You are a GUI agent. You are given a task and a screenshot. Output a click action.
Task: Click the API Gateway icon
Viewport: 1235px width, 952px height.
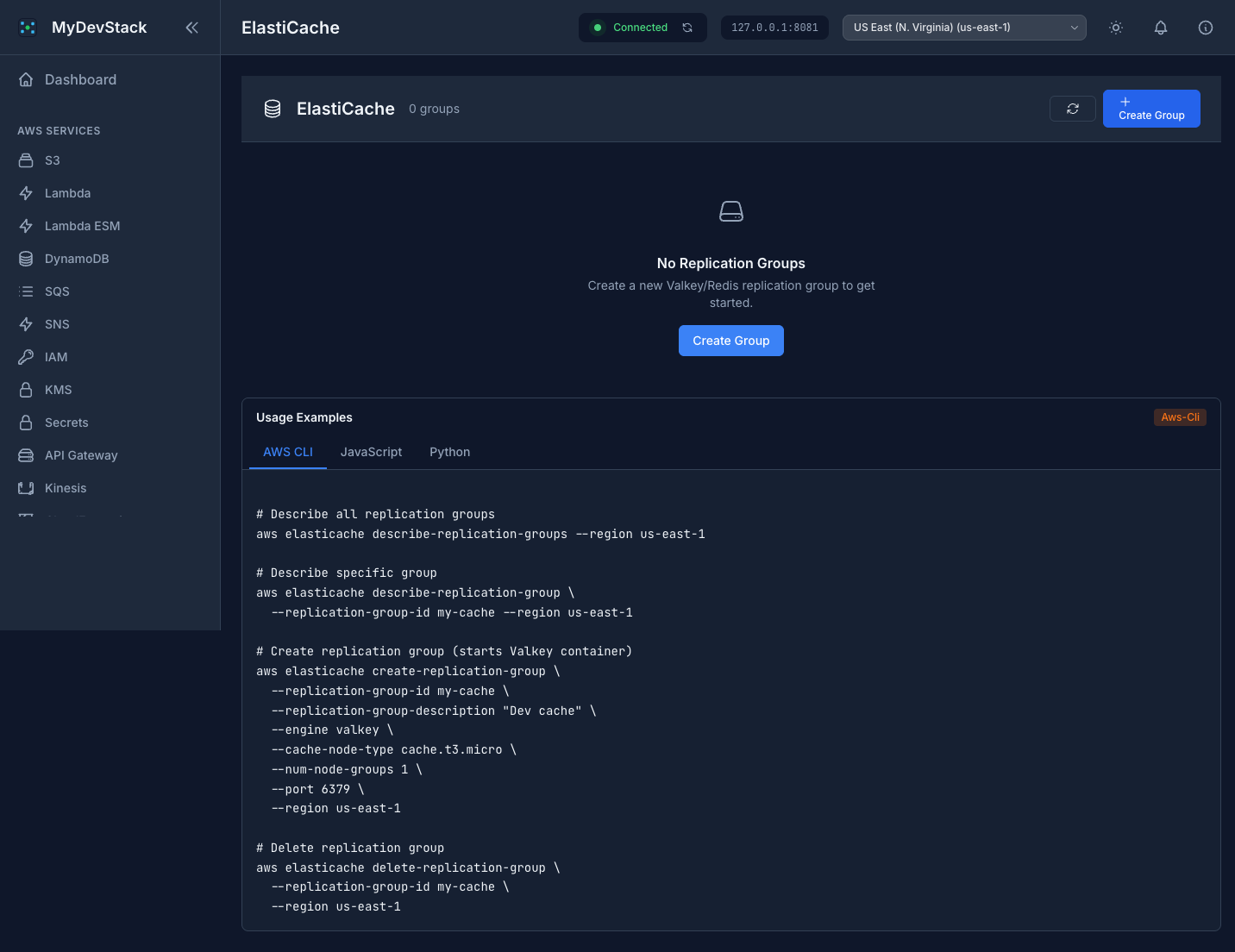(x=26, y=455)
